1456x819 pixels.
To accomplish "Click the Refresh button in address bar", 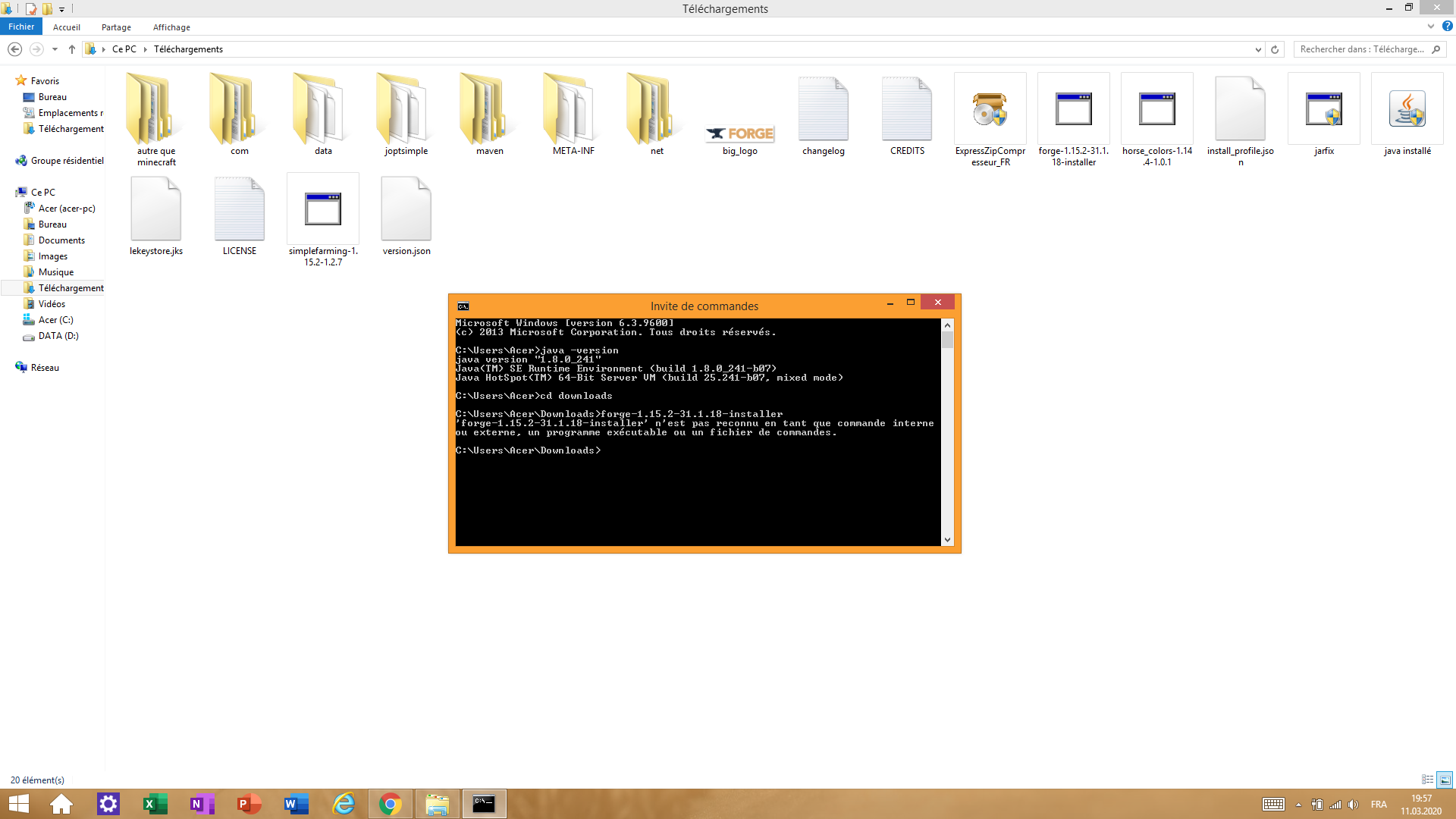I will coord(1275,49).
